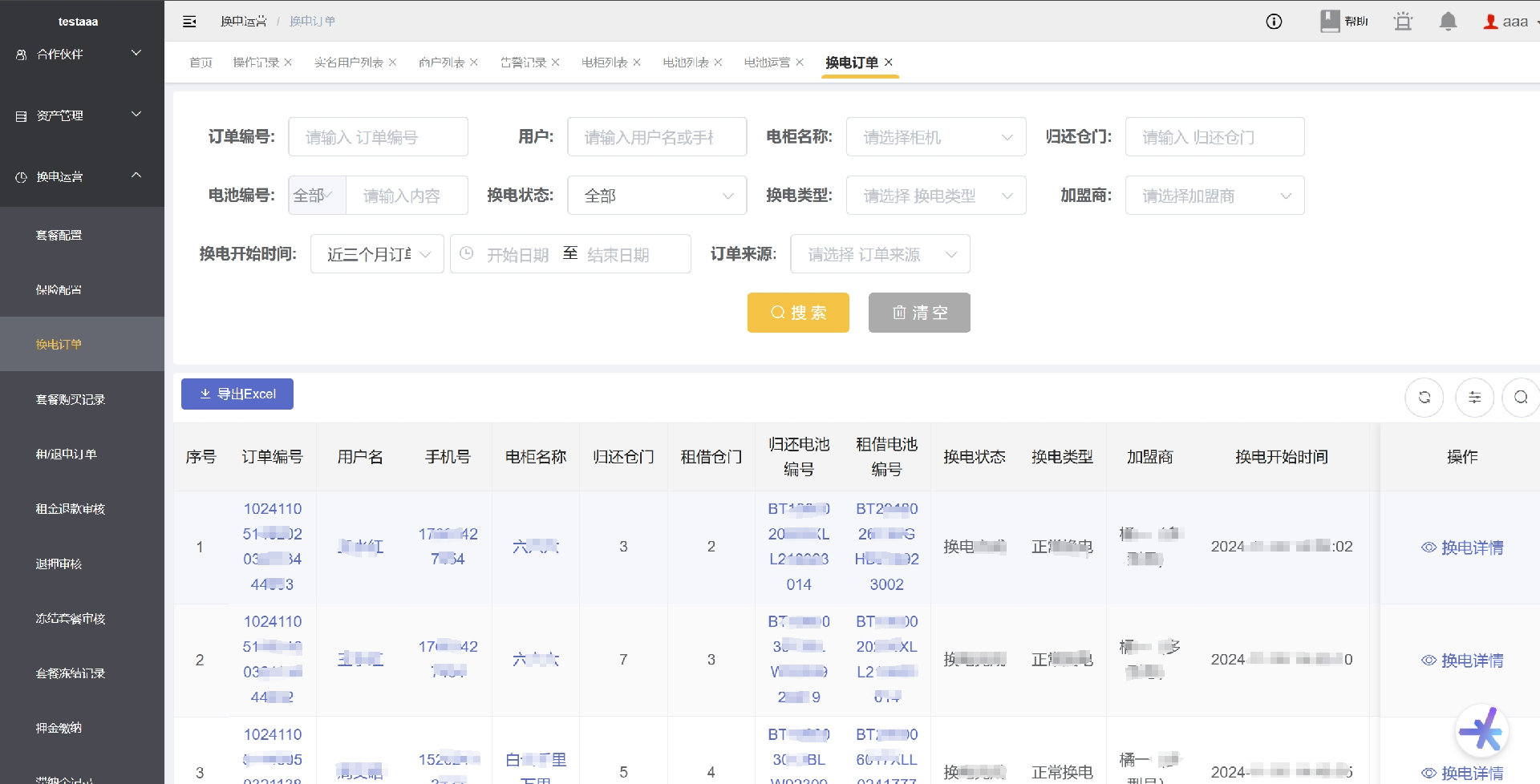The image size is (1540, 784).
Task: Open 套餐购买记录 in the sidebar
Action: click(x=82, y=399)
